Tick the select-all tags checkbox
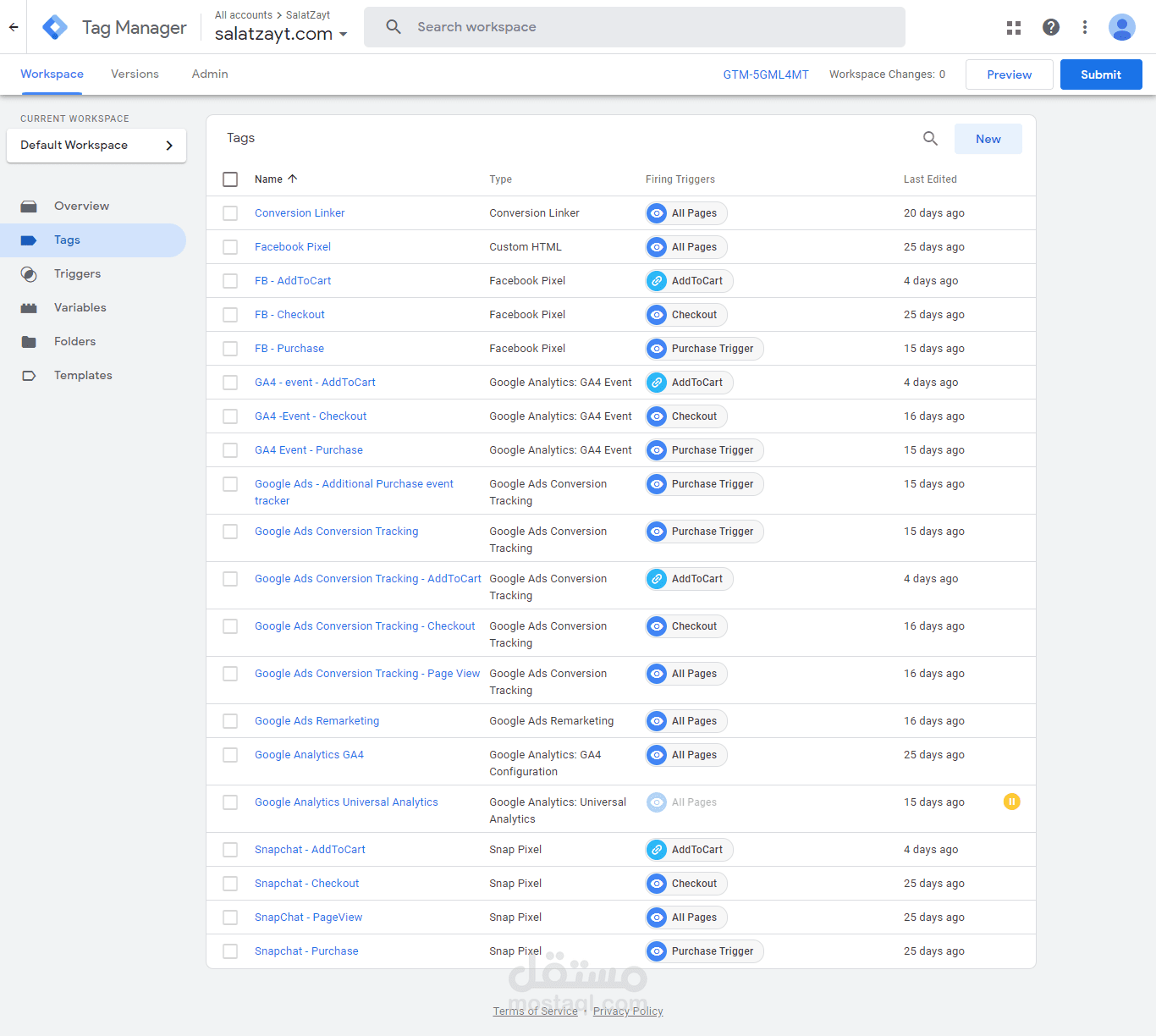The image size is (1156, 1036). [230, 179]
